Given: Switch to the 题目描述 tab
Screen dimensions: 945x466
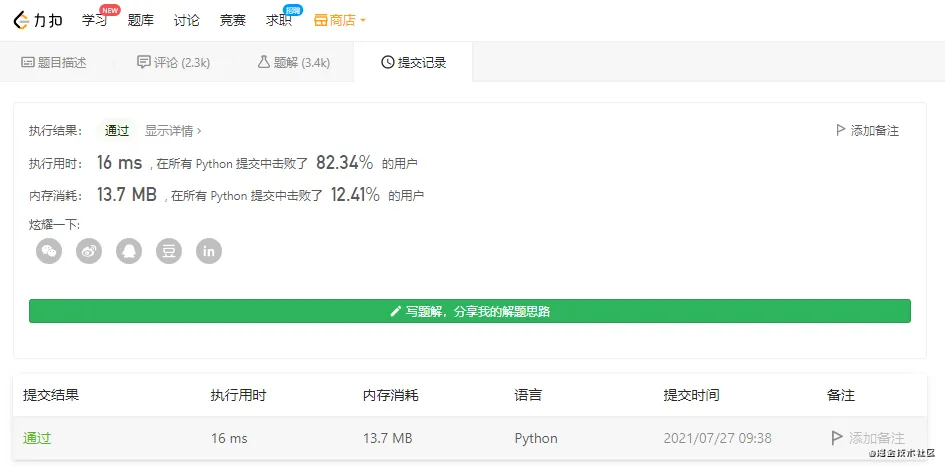Looking at the screenshot, I should click(x=54, y=62).
